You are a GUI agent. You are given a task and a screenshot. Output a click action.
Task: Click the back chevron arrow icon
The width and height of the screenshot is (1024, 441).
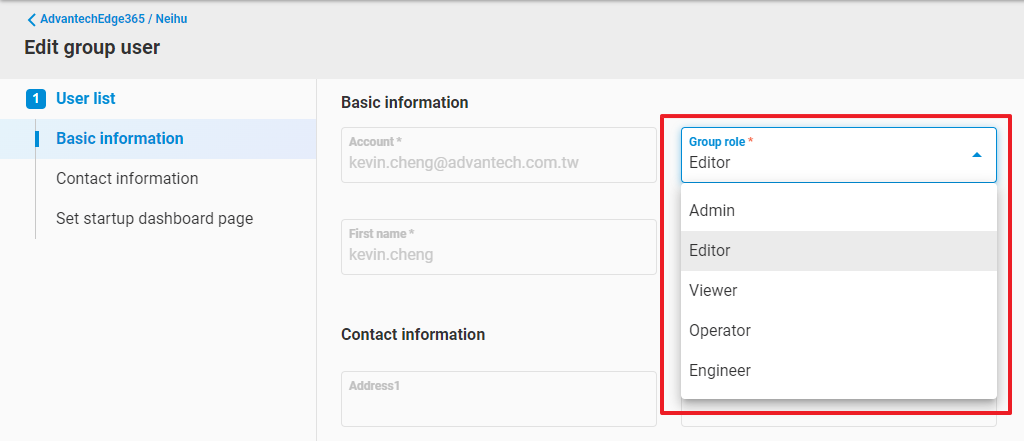click(x=31, y=19)
